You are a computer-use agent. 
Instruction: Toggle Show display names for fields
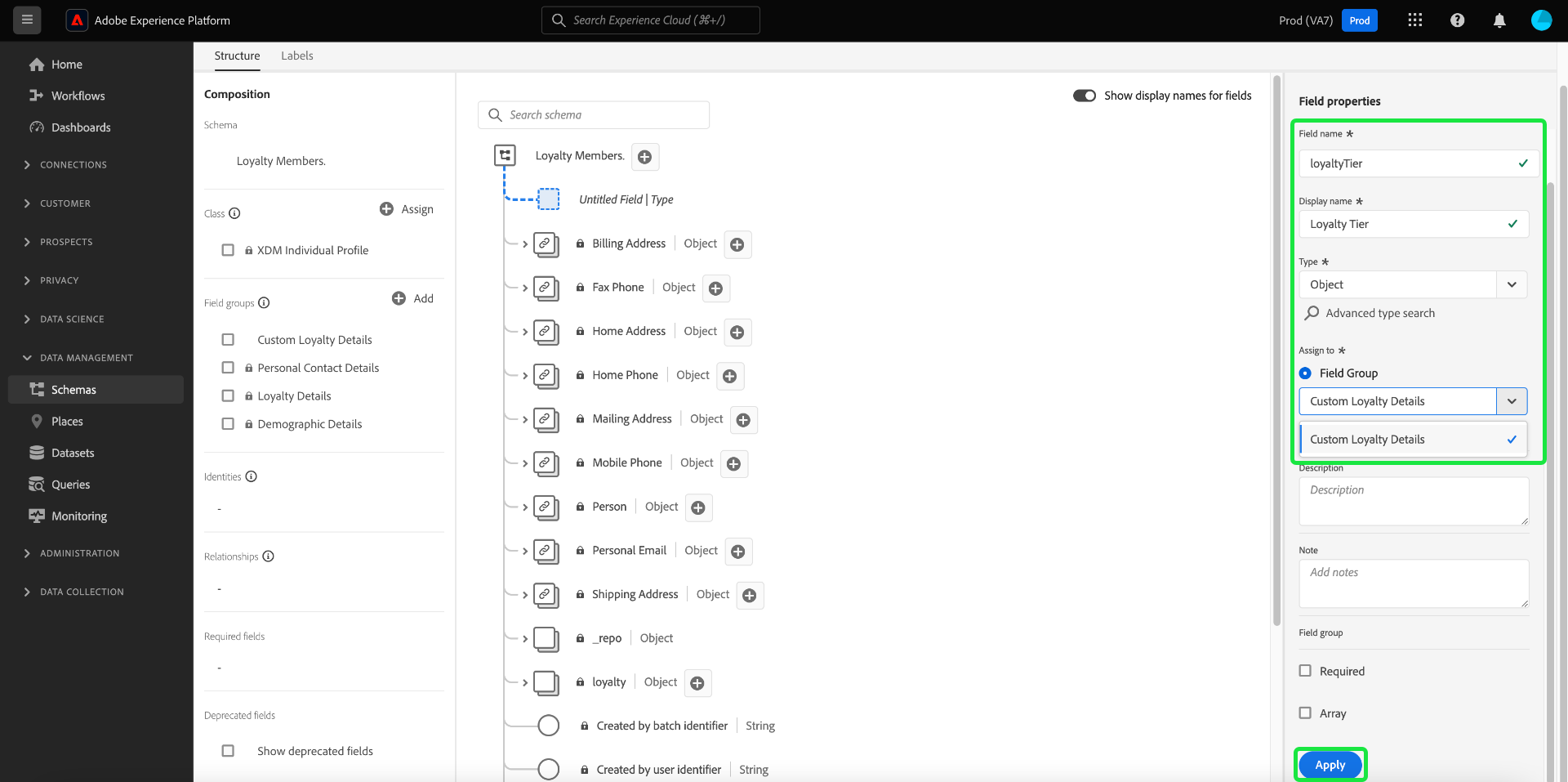[x=1085, y=96]
